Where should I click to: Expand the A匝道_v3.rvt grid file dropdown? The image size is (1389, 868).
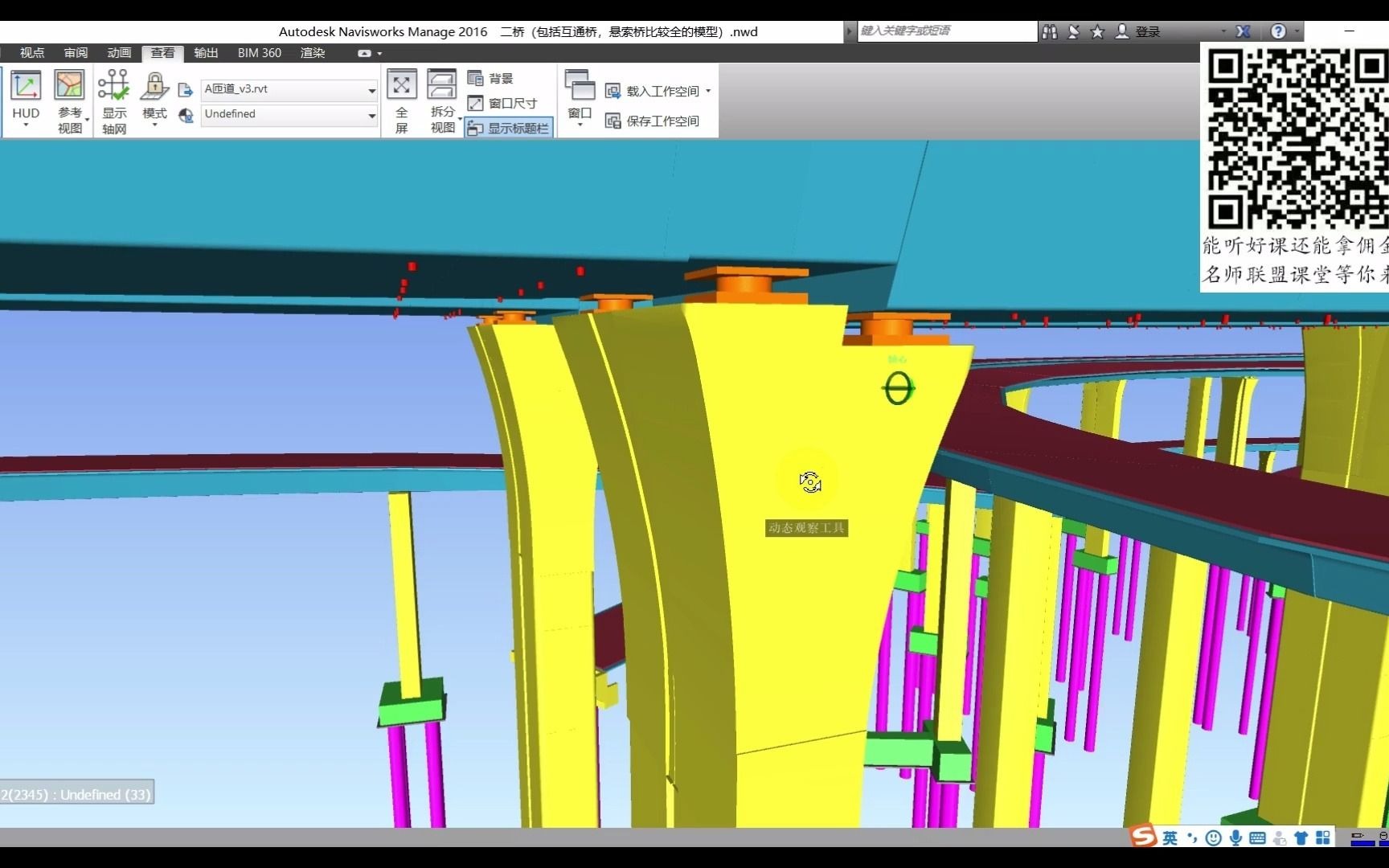[x=371, y=90]
